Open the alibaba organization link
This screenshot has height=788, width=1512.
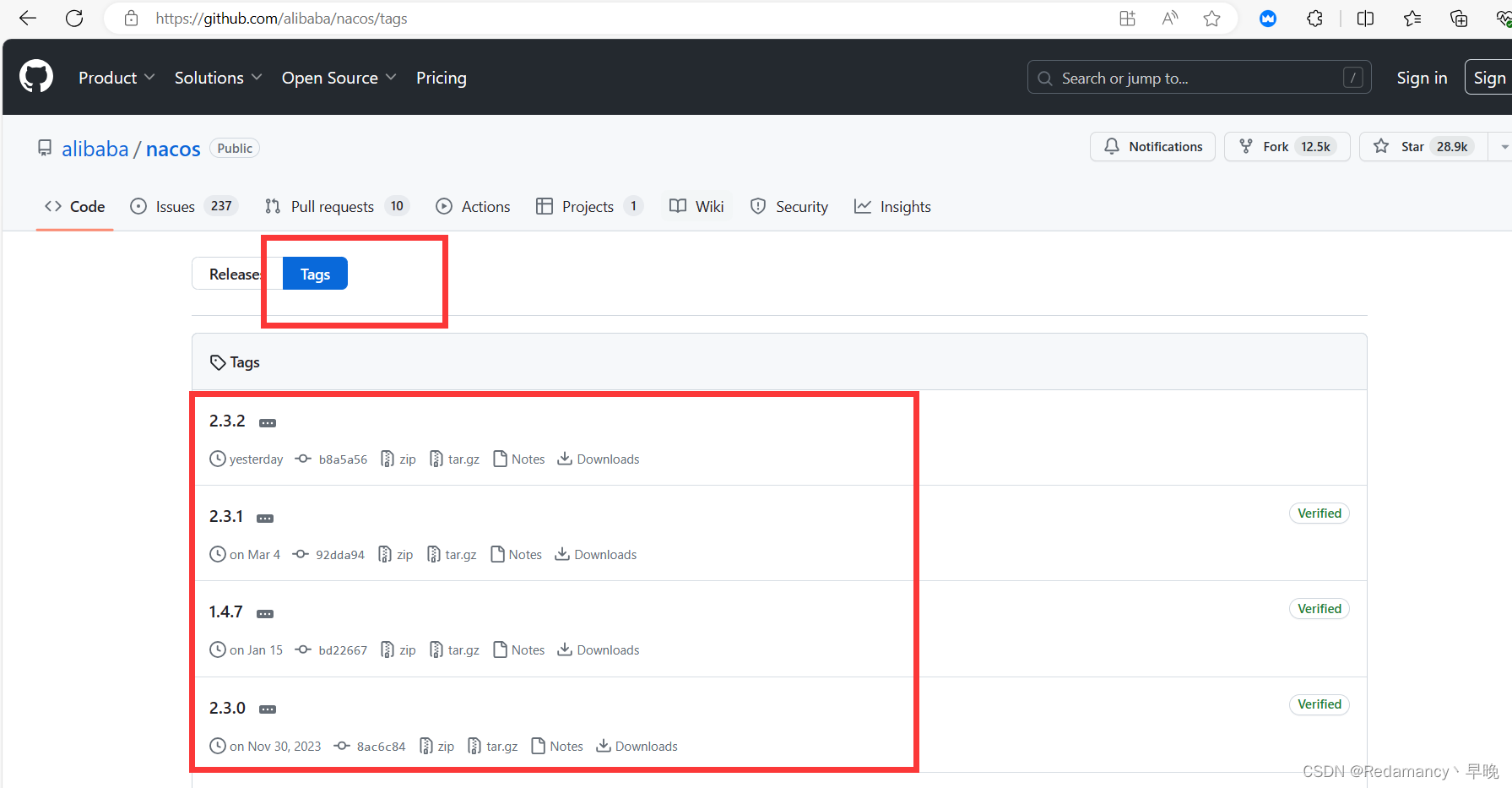[95, 149]
